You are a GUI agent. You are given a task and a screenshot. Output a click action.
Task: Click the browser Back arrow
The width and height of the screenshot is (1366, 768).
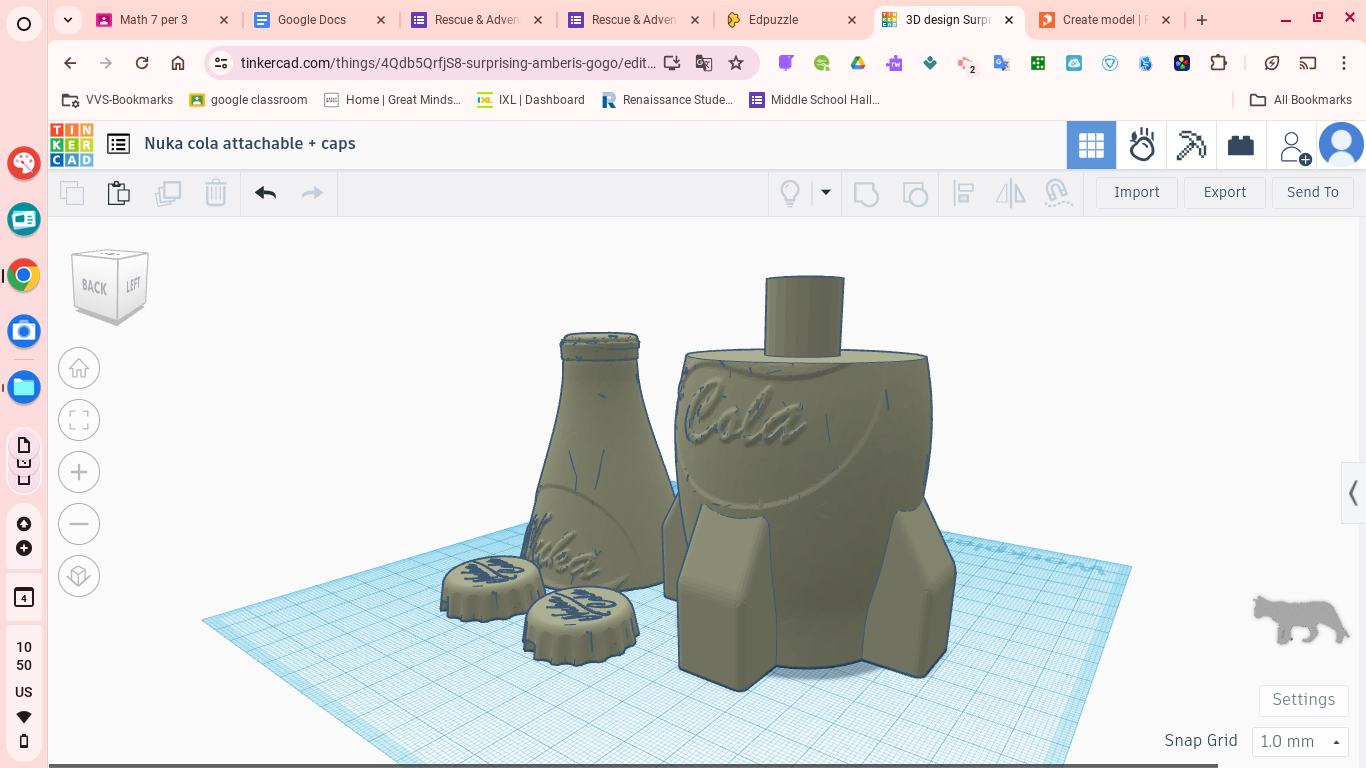click(70, 63)
